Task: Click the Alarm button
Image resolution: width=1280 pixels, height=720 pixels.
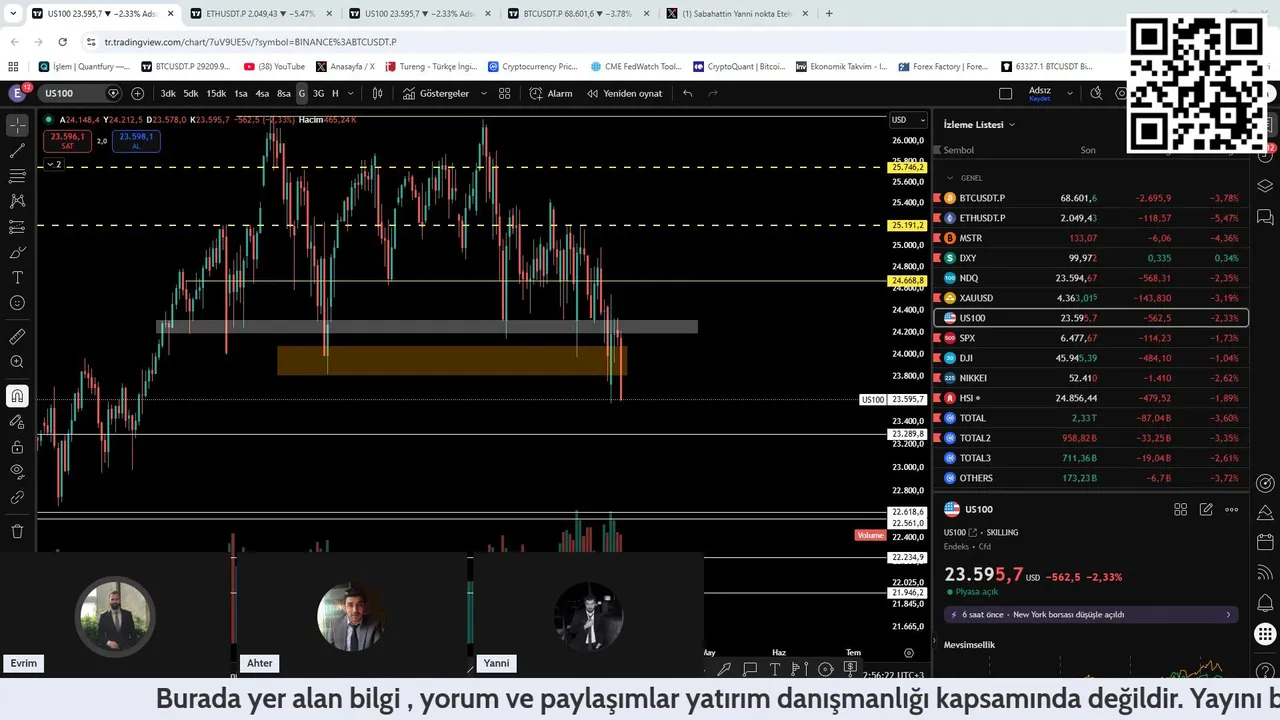Action: click(x=551, y=93)
